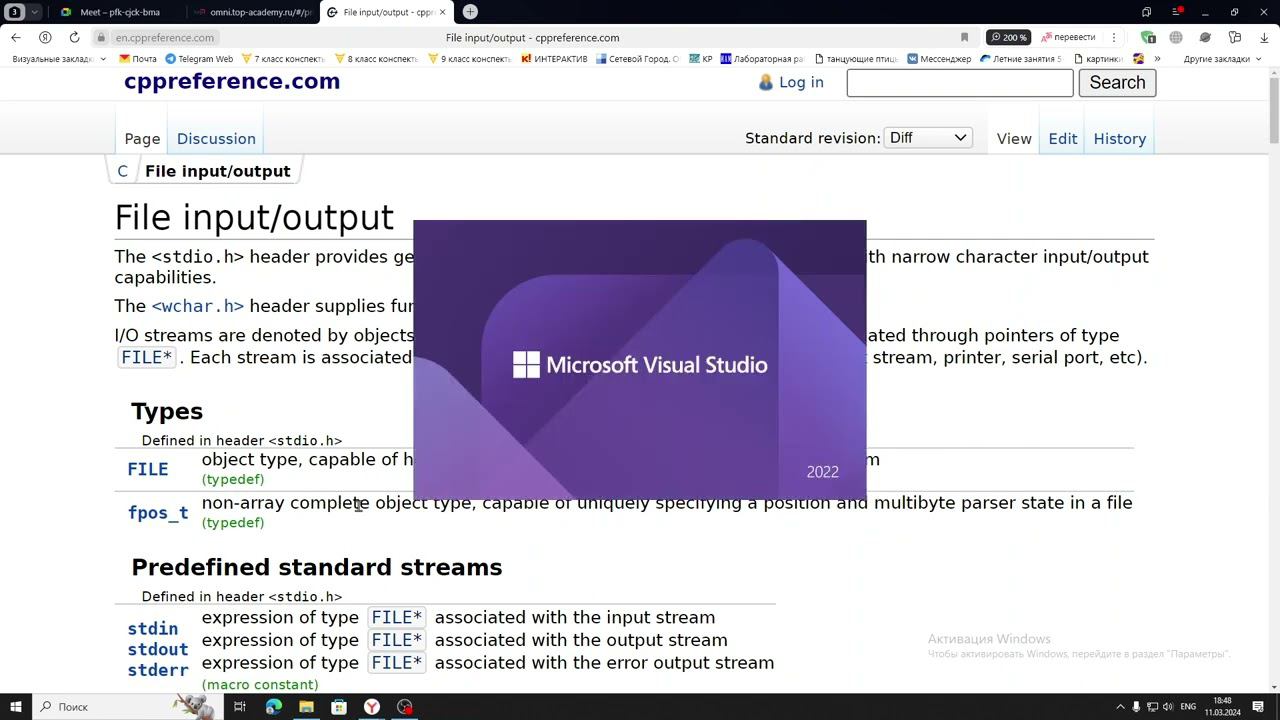Image resolution: width=1280 pixels, height=720 pixels.
Task: Open the stdout link
Action: 158,650
